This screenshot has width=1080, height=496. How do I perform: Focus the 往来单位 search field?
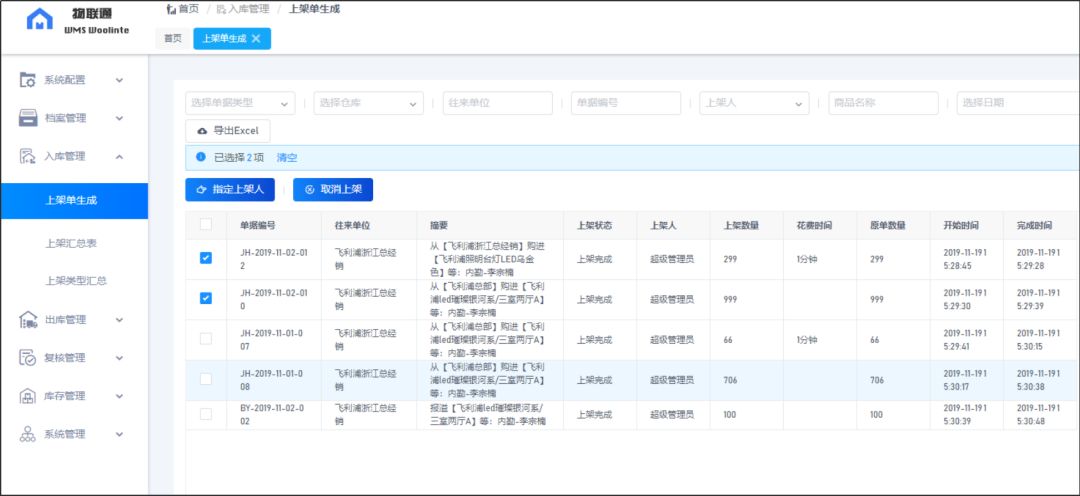(x=498, y=103)
